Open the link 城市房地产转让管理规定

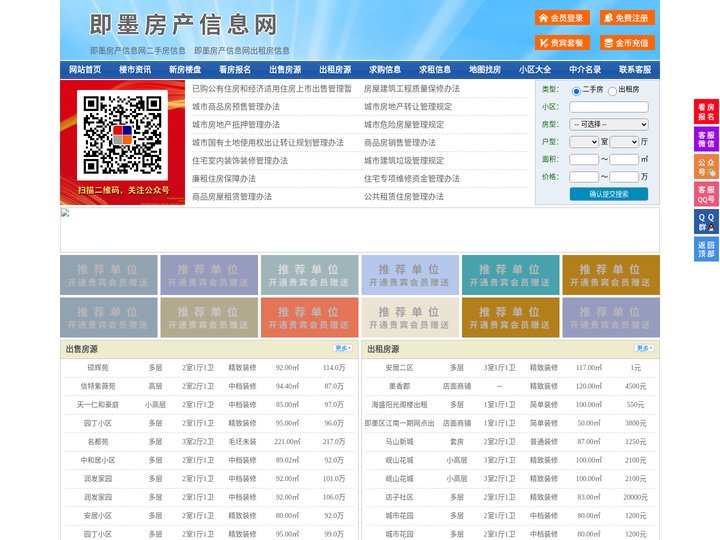tap(408, 107)
